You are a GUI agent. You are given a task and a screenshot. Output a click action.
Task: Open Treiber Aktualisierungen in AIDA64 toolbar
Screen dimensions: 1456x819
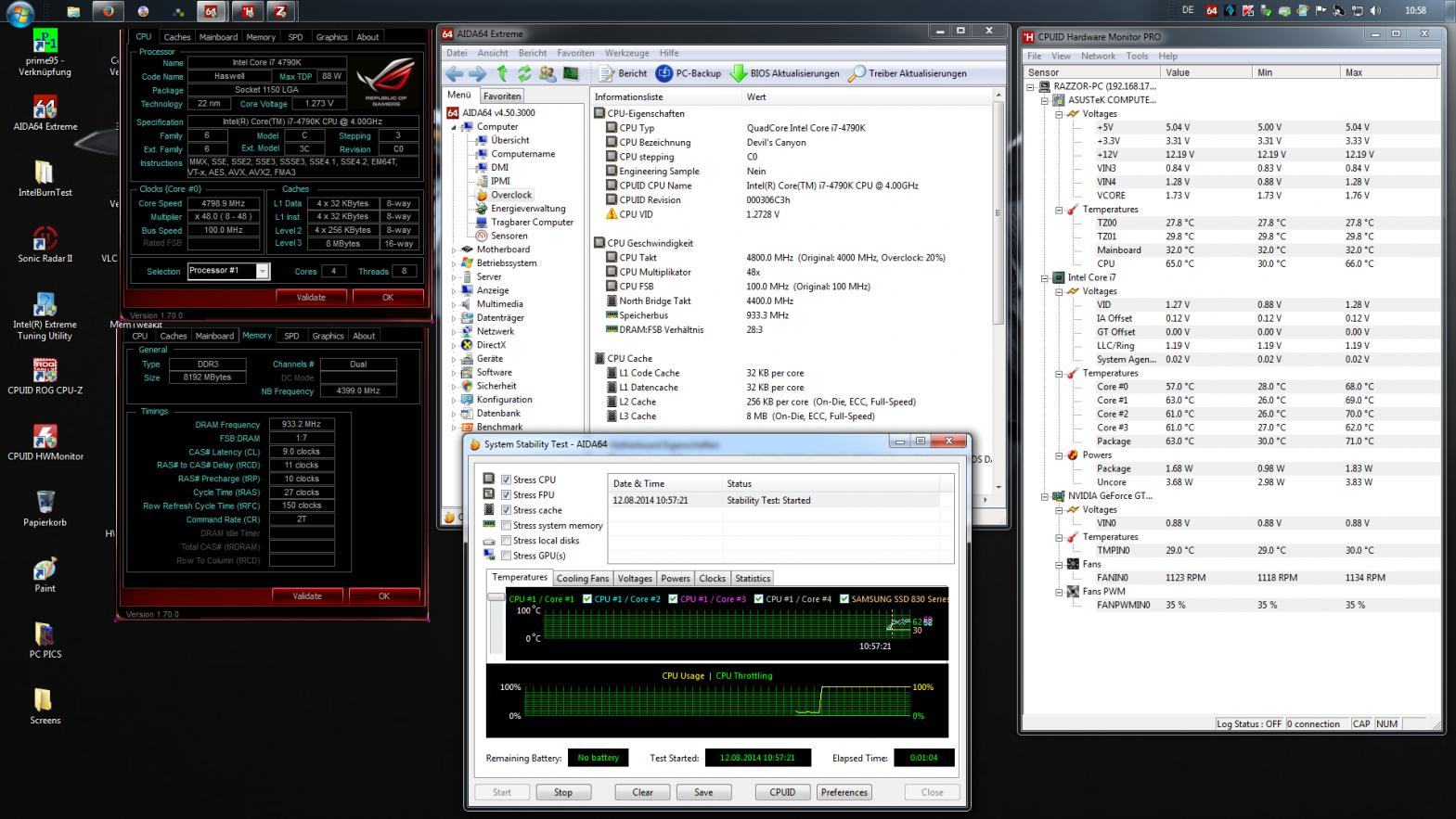point(908,73)
